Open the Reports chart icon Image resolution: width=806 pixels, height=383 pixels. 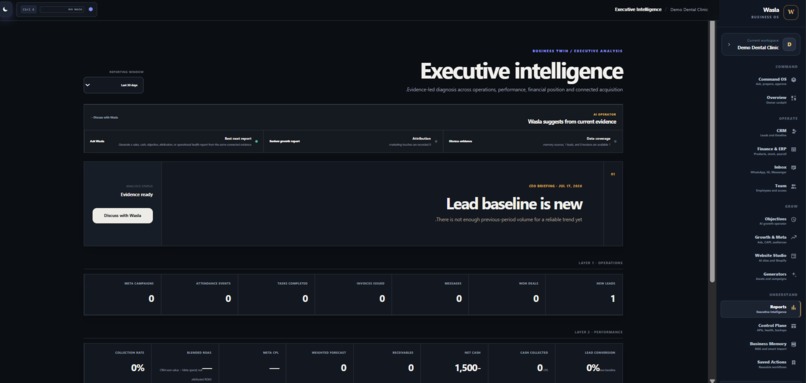point(794,307)
